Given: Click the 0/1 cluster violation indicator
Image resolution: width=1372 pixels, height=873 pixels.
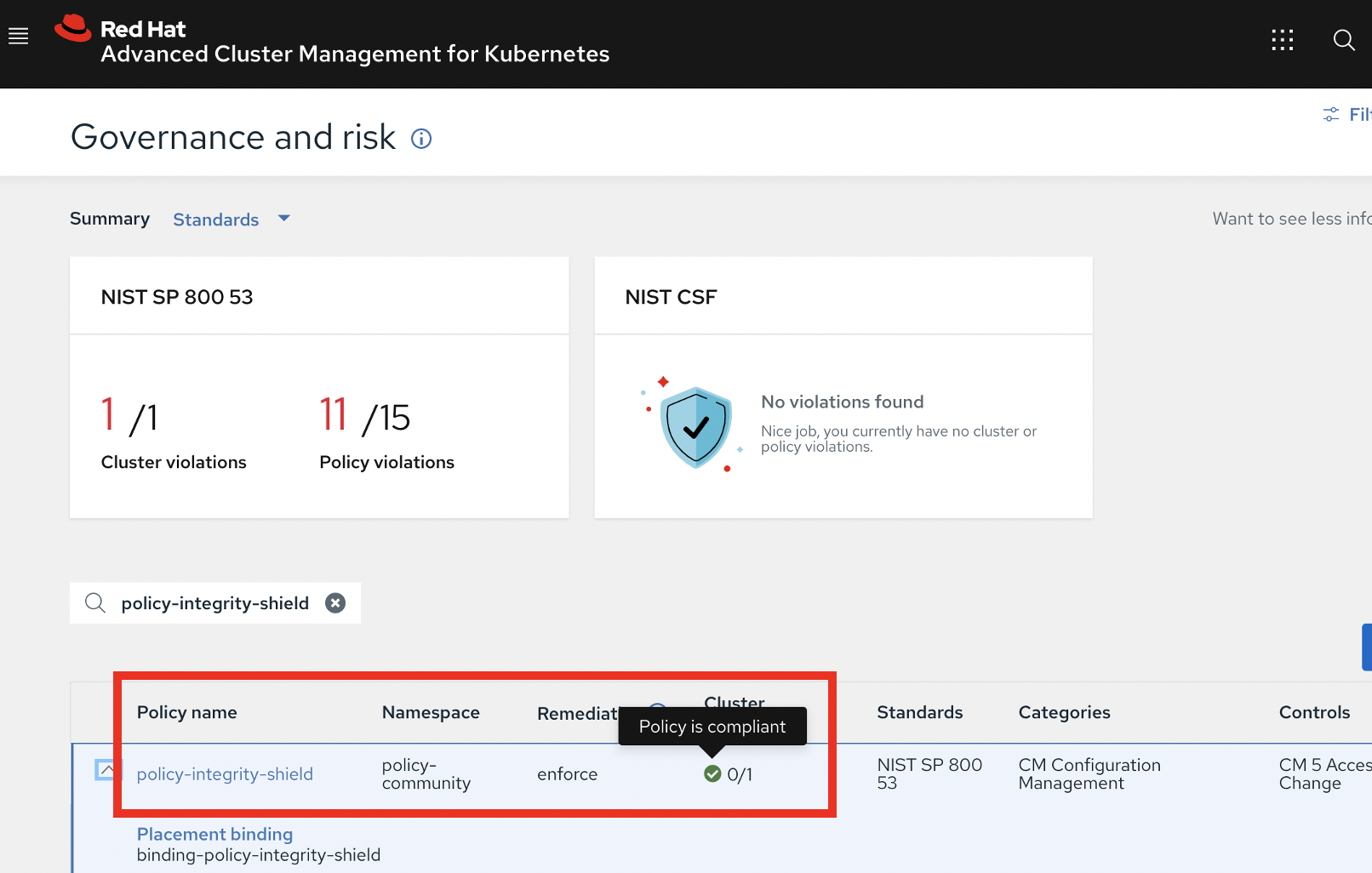Looking at the screenshot, I should click(739, 774).
